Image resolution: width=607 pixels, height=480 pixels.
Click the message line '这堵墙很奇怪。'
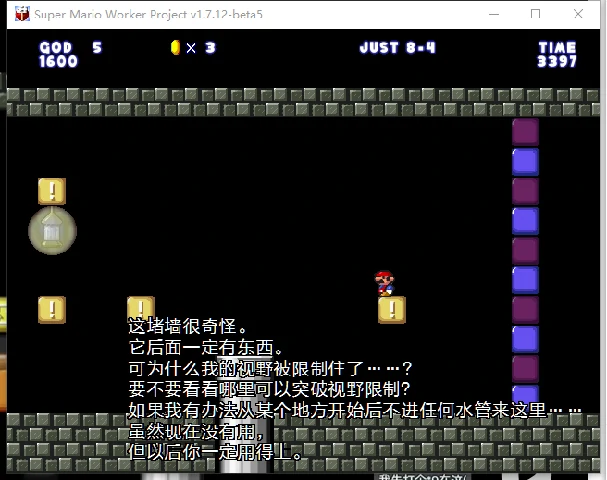(x=187, y=326)
